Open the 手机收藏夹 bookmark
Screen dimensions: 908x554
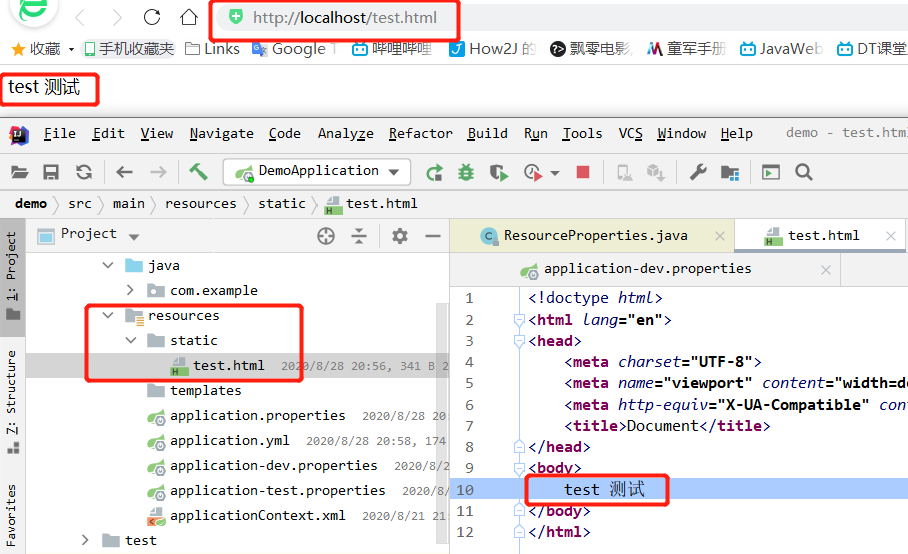pyautogui.click(x=129, y=49)
